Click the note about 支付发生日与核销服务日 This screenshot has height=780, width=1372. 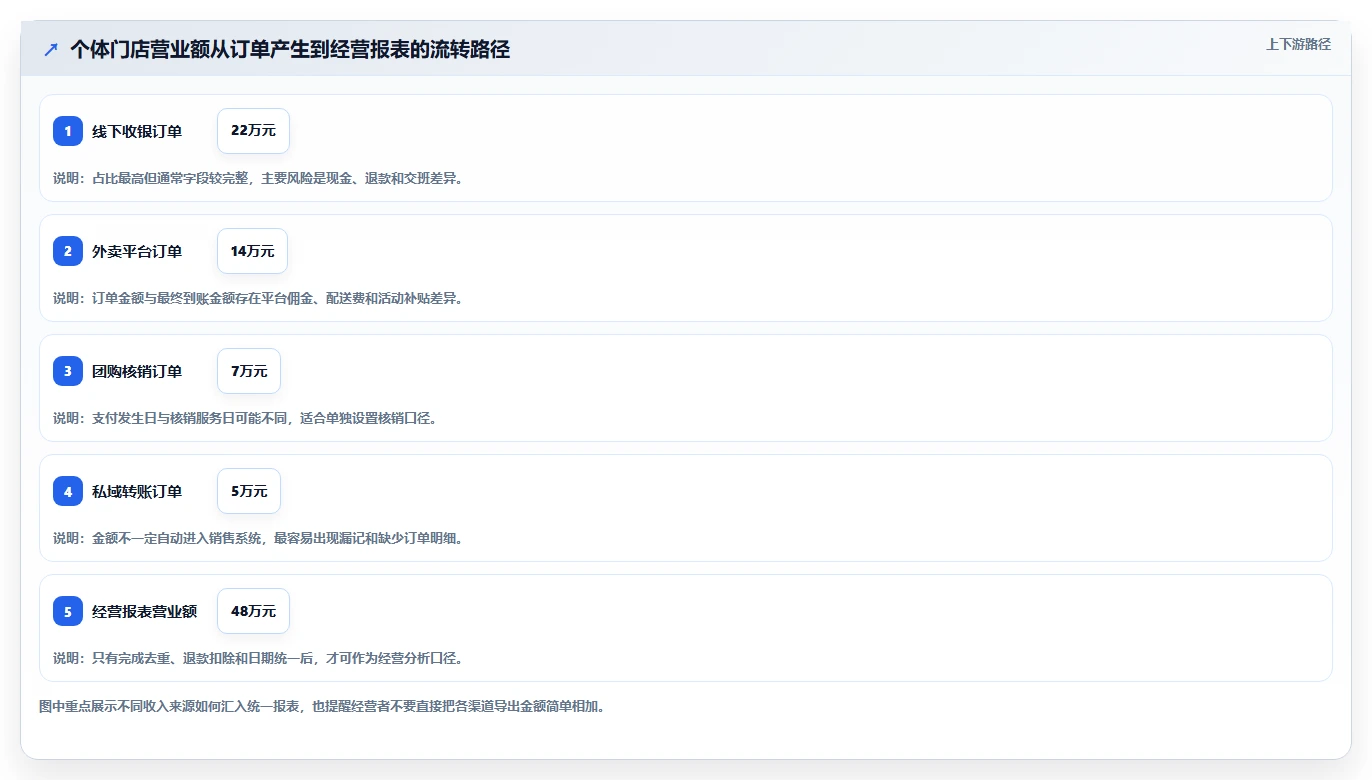coord(245,418)
